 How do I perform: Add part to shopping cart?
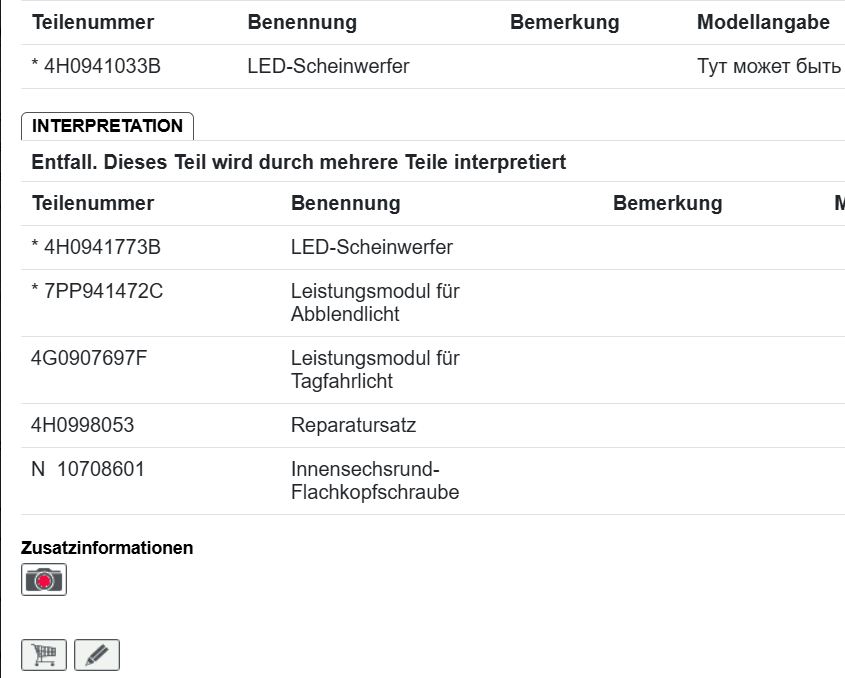(x=44, y=654)
